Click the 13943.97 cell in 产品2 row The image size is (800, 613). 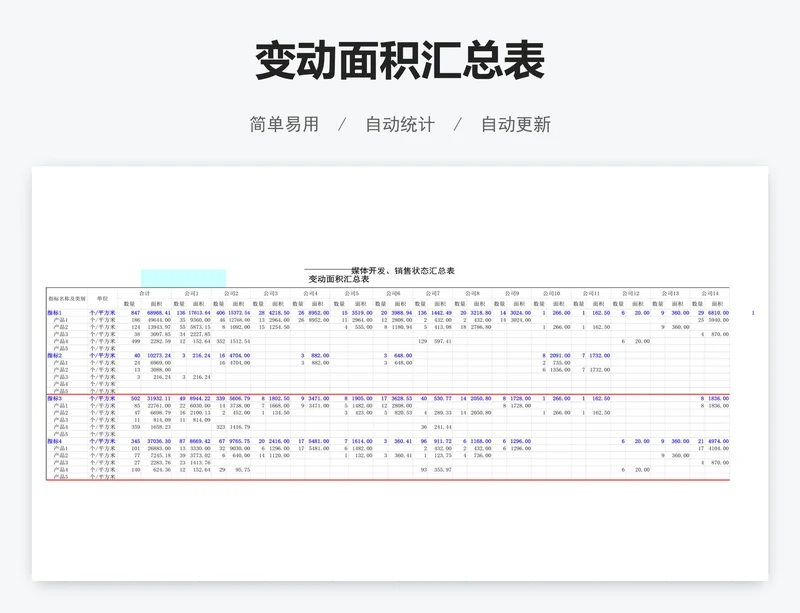pos(160,327)
